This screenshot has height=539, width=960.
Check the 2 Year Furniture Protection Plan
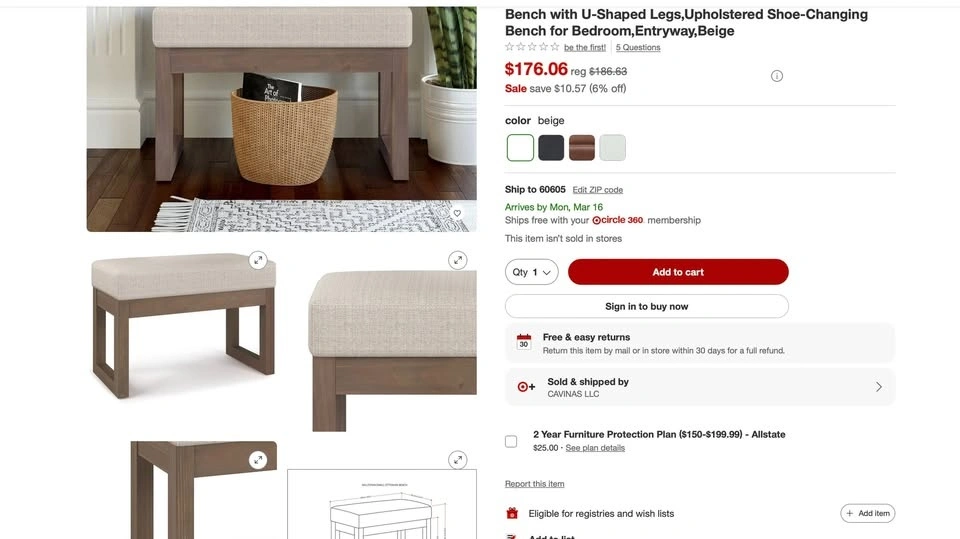(511, 442)
